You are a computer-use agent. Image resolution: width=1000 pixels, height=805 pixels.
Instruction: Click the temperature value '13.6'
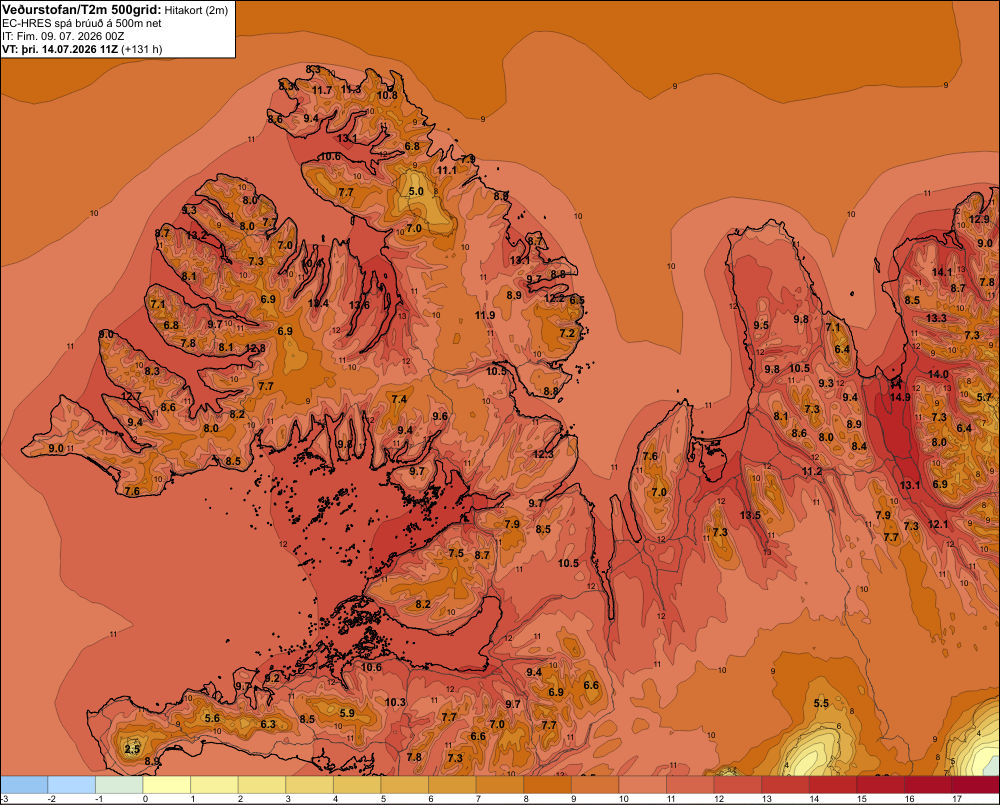click(x=359, y=305)
